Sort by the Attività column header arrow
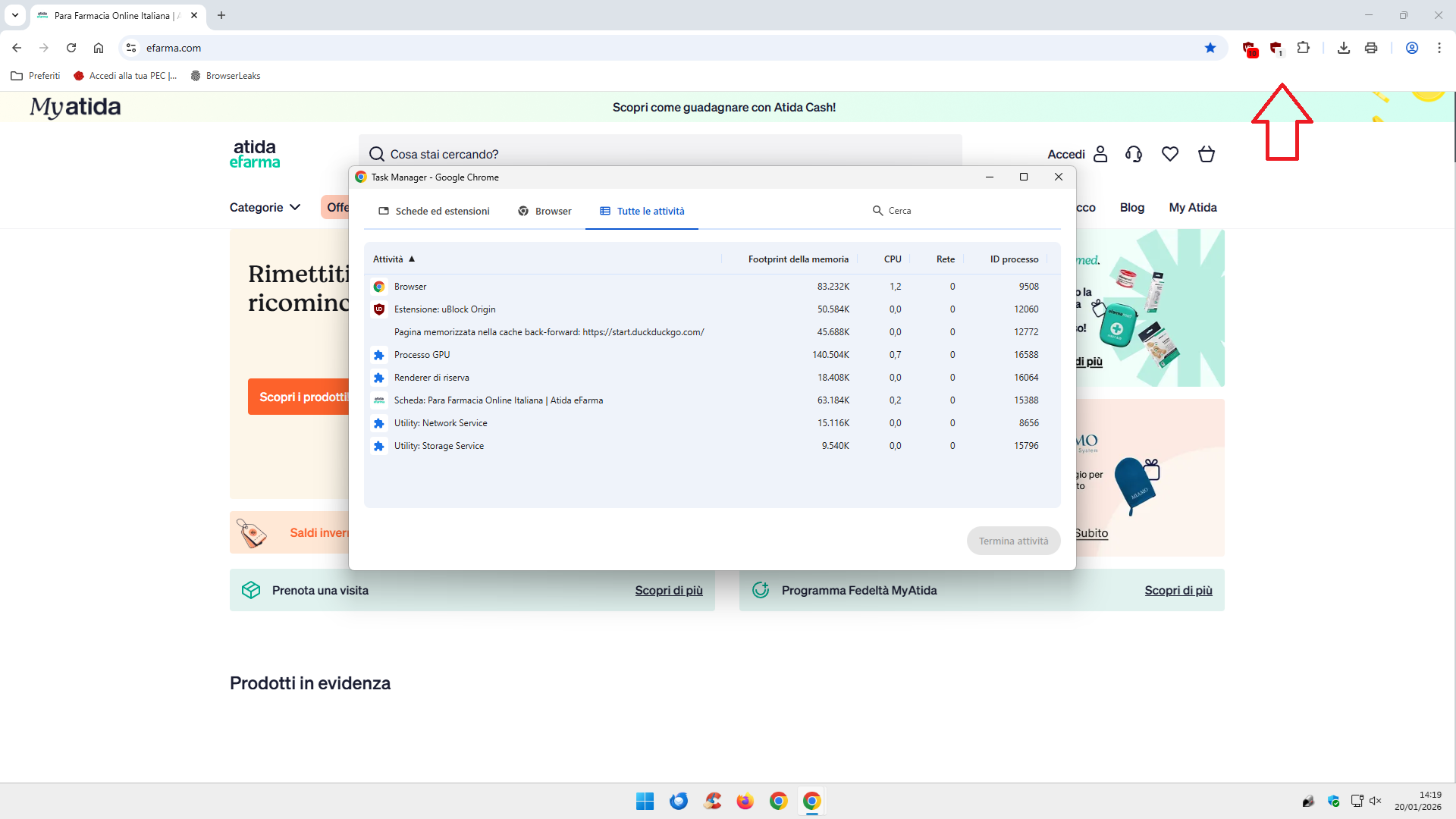1456x819 pixels. coord(412,259)
